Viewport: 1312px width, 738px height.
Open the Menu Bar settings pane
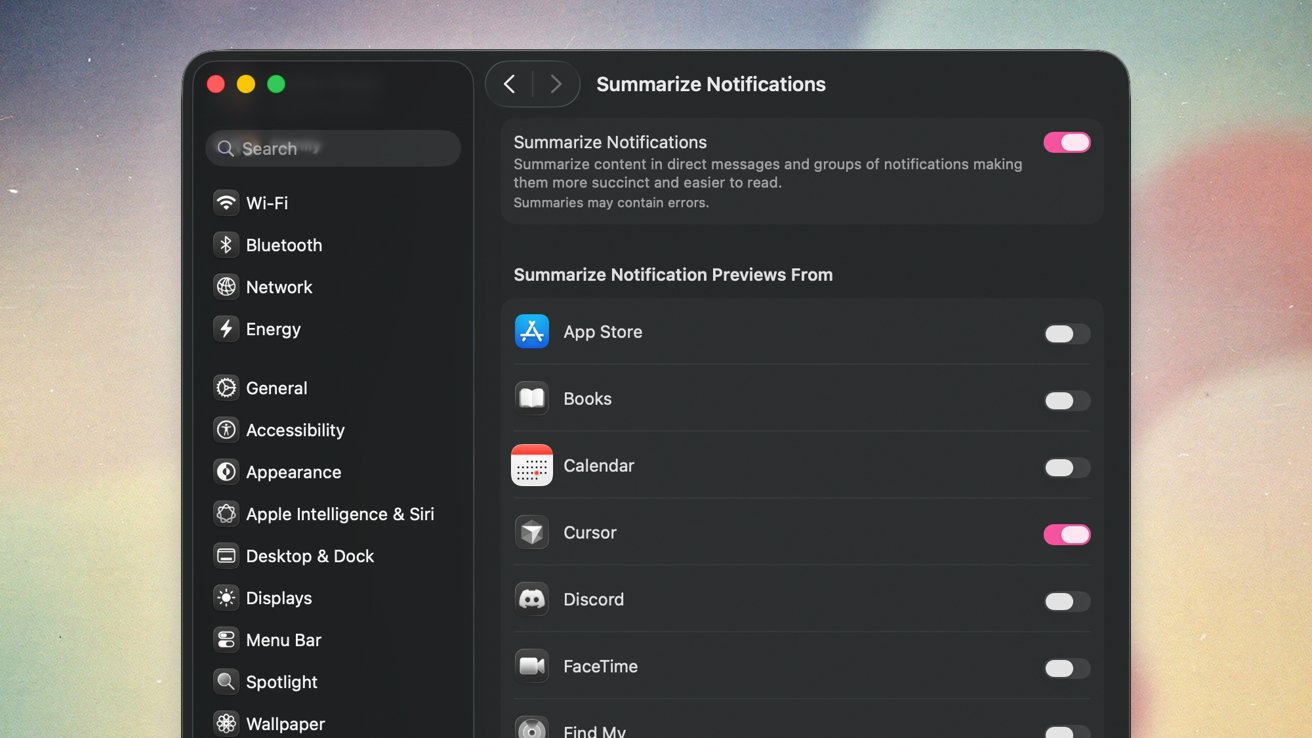pyautogui.click(x=283, y=640)
